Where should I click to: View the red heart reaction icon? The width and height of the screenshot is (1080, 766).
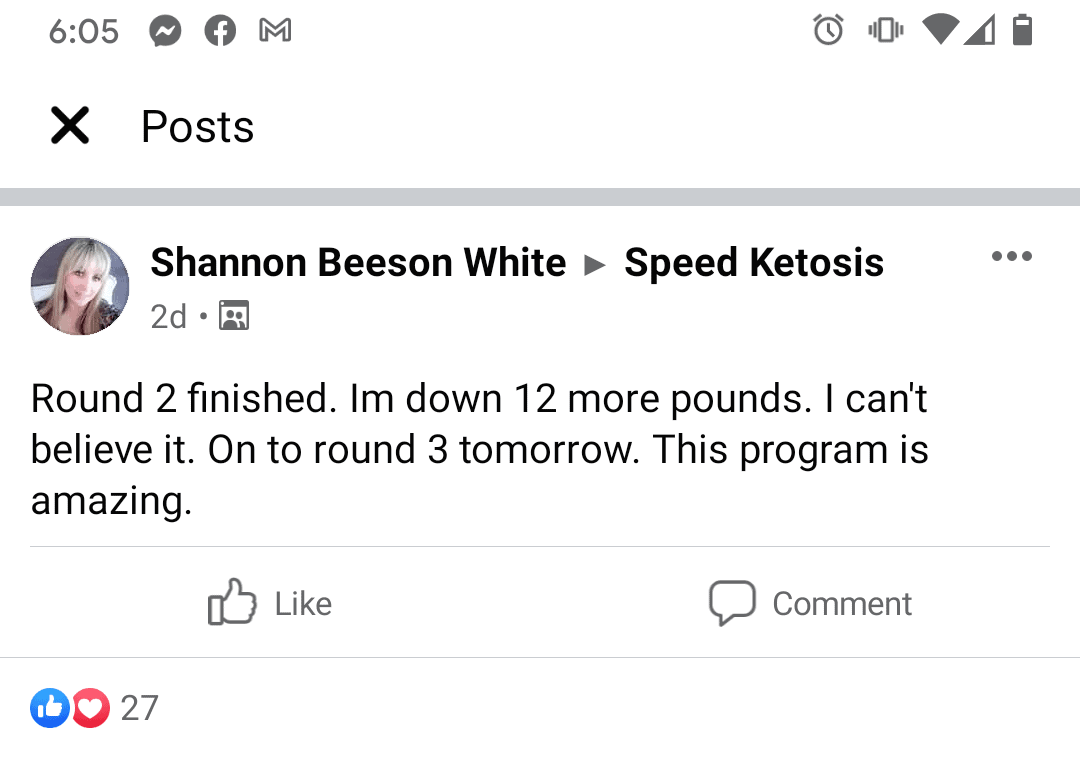pos(91,708)
